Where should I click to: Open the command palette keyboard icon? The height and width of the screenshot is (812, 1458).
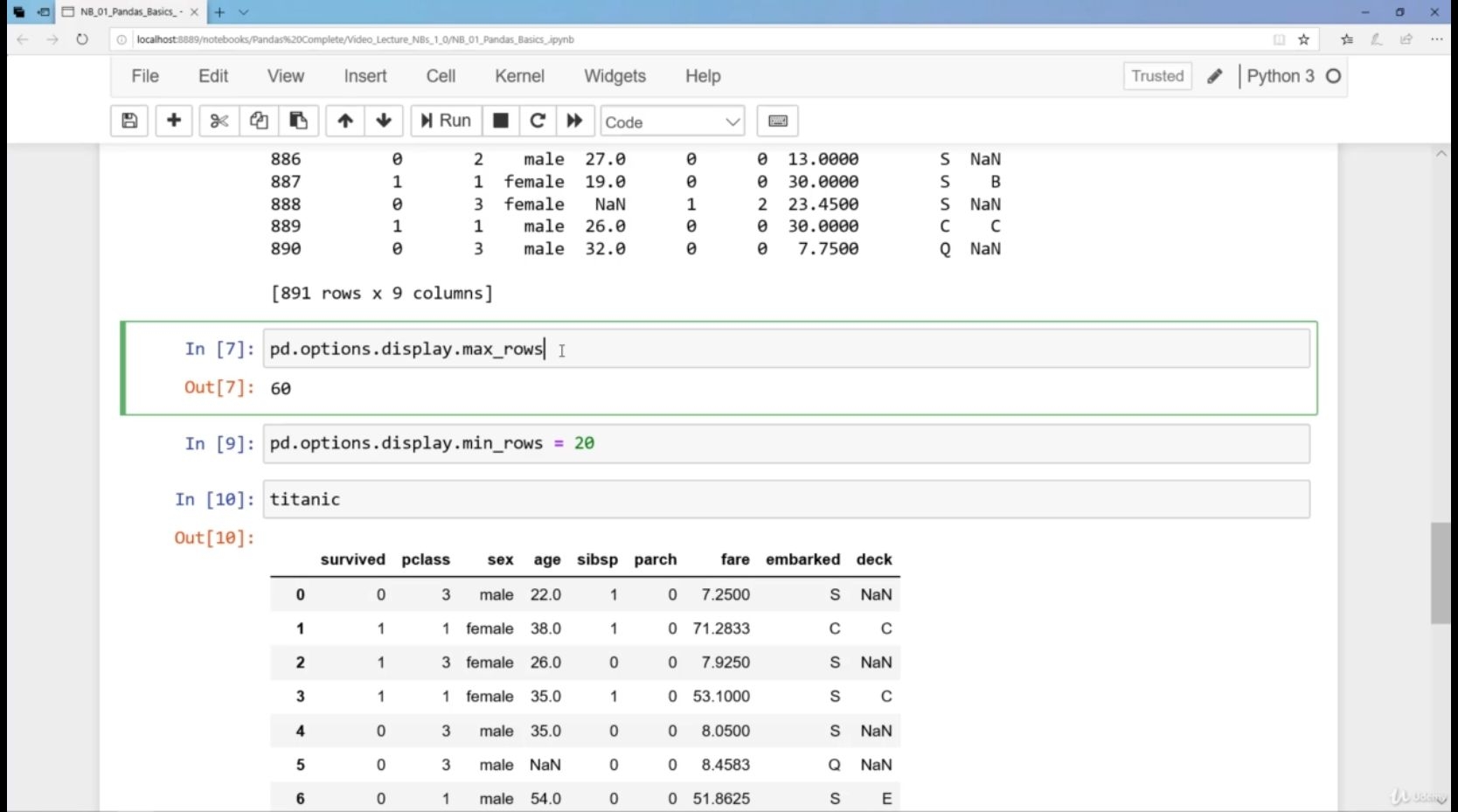tap(778, 121)
